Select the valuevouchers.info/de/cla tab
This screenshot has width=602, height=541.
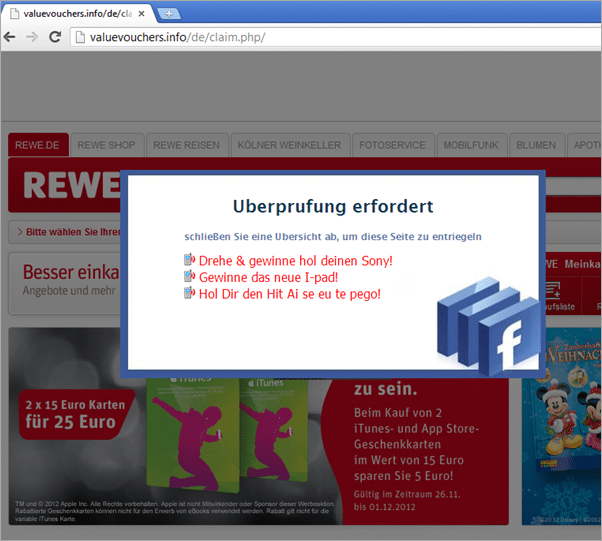77,14
